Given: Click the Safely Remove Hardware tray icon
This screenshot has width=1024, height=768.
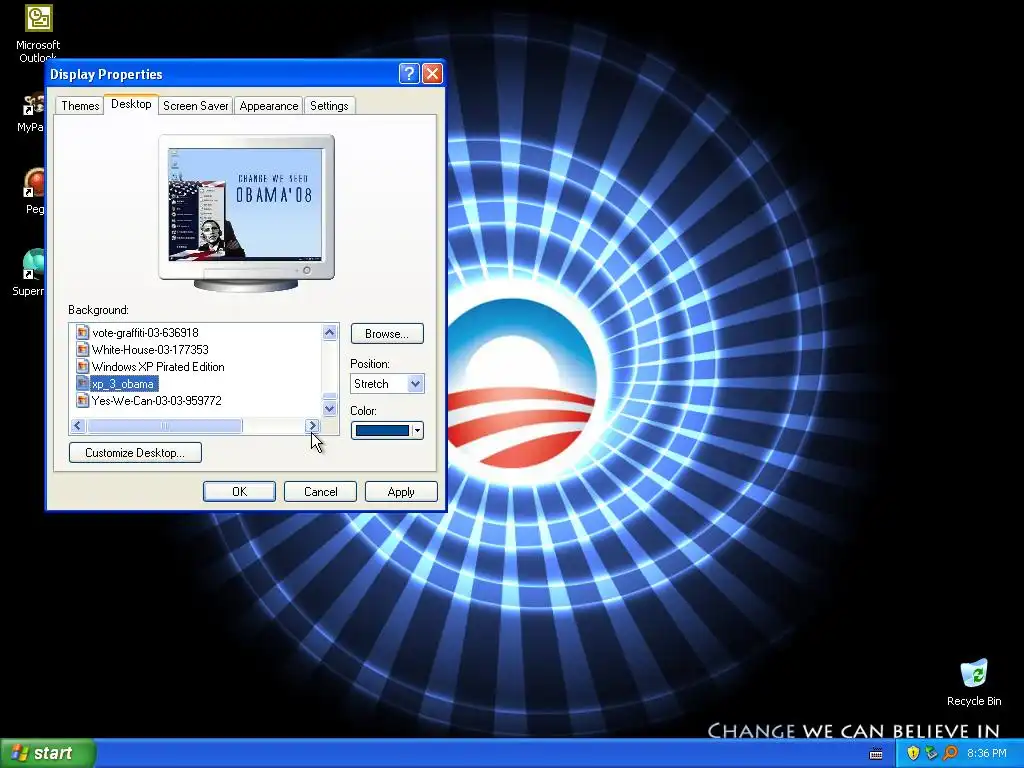Looking at the screenshot, I should (x=931, y=753).
